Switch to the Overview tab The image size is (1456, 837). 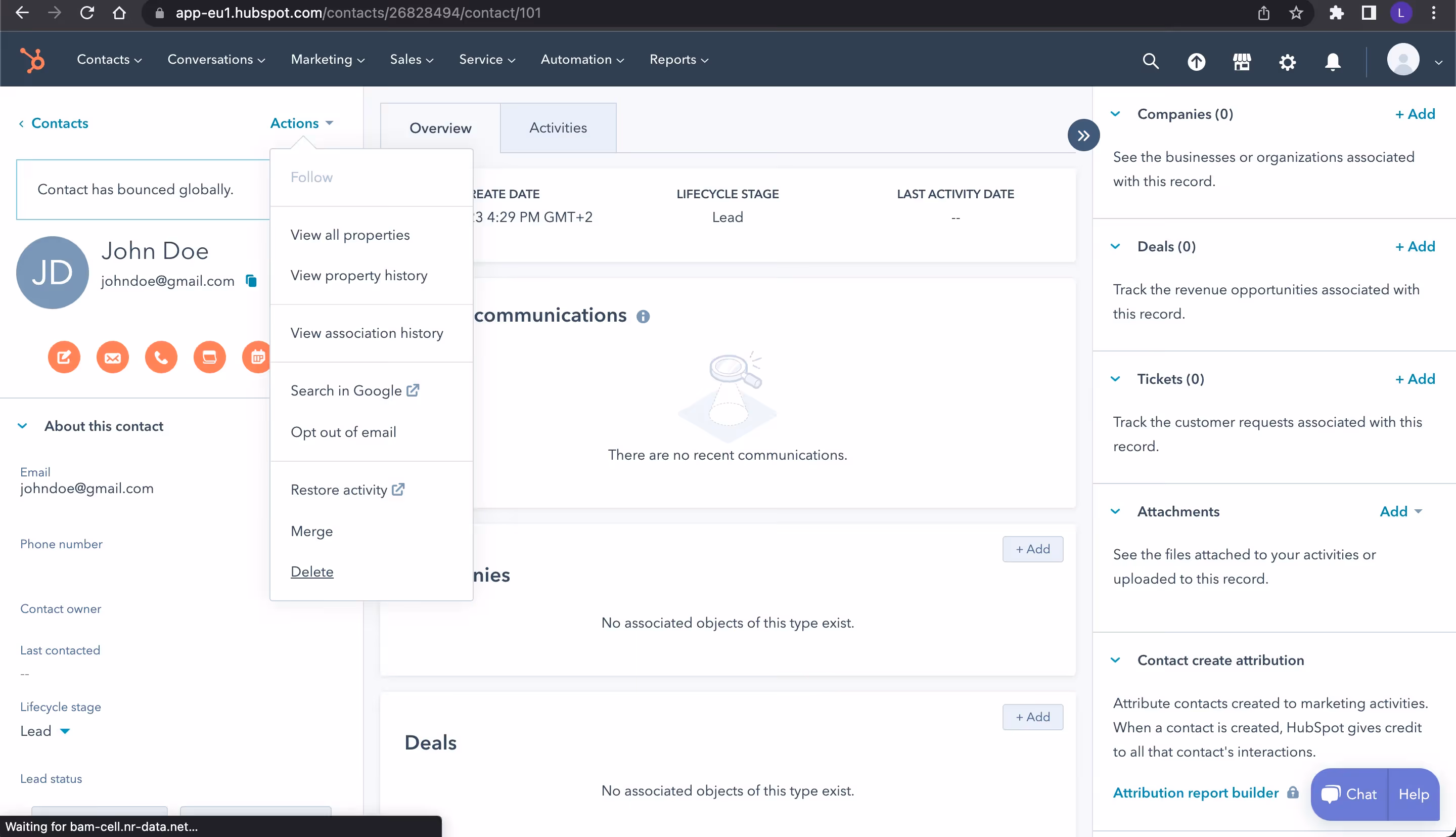[x=440, y=127]
